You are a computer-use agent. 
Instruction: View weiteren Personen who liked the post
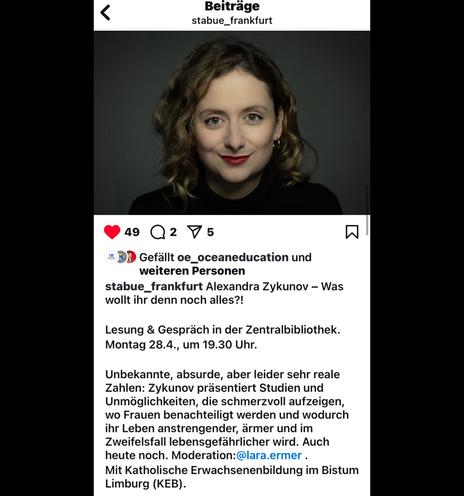tap(192, 271)
